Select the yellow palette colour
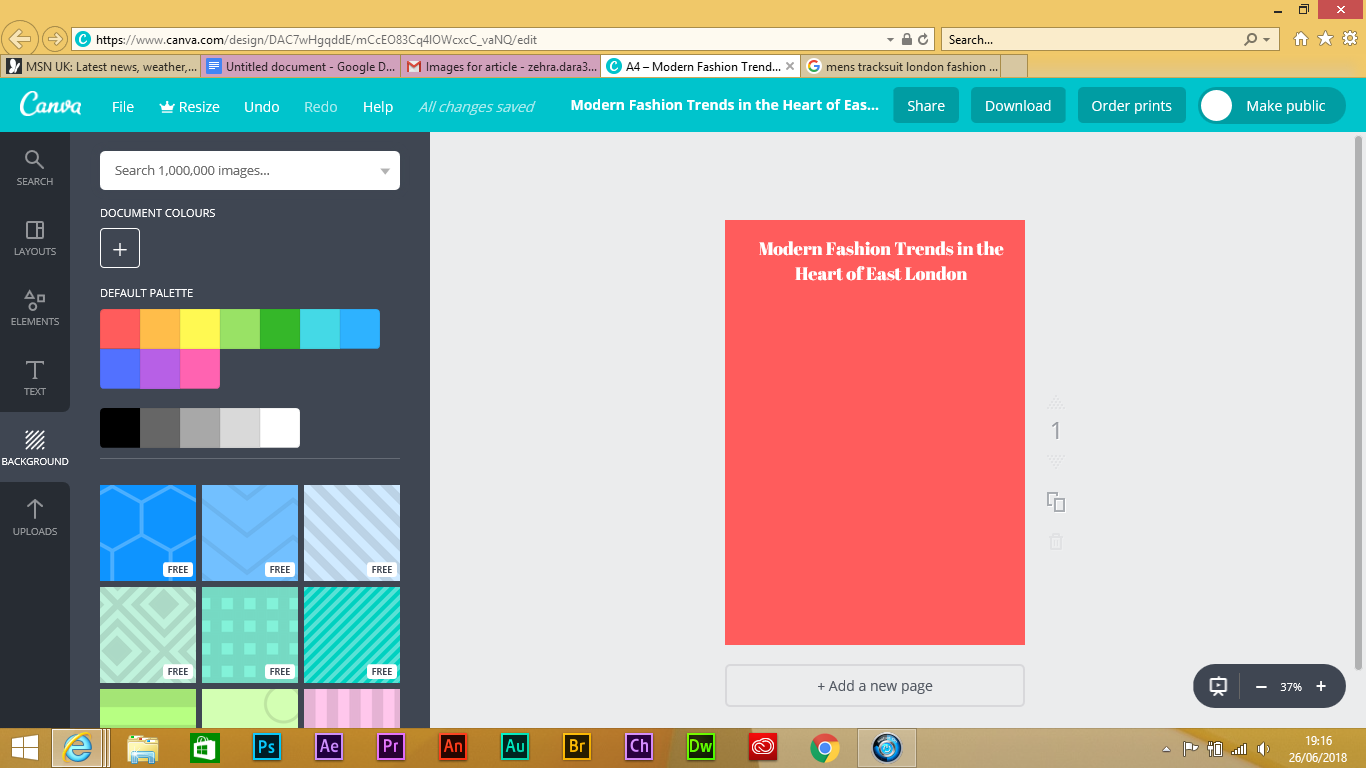 (200, 329)
